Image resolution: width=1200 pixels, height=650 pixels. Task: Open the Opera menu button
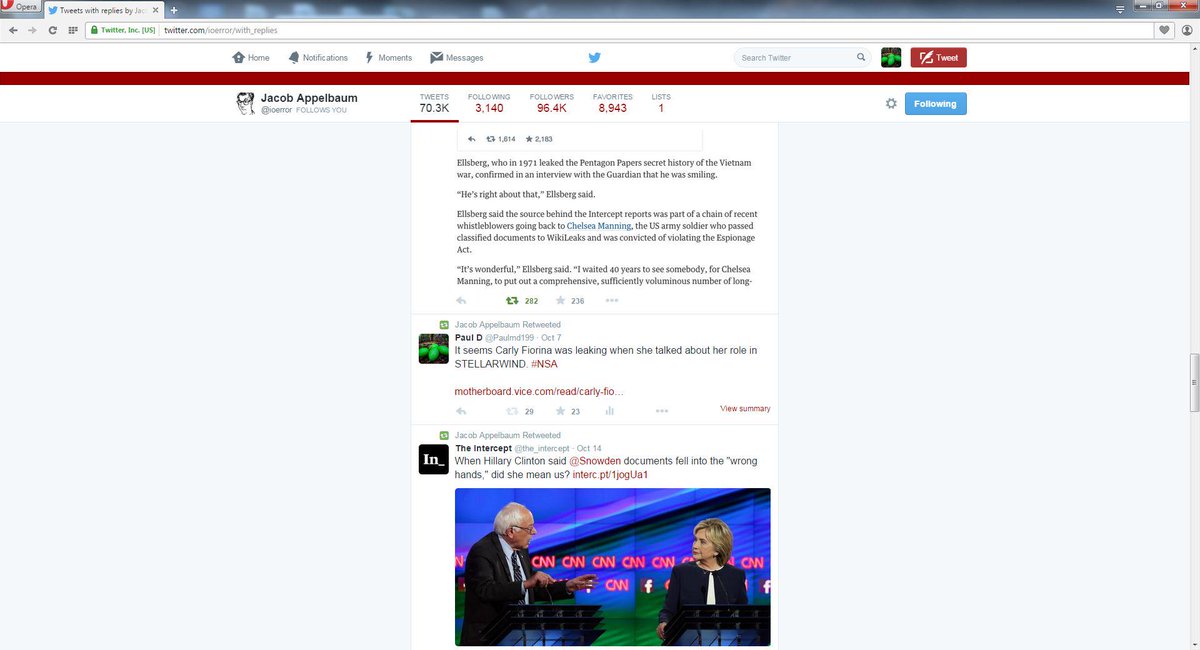click(x=20, y=7)
